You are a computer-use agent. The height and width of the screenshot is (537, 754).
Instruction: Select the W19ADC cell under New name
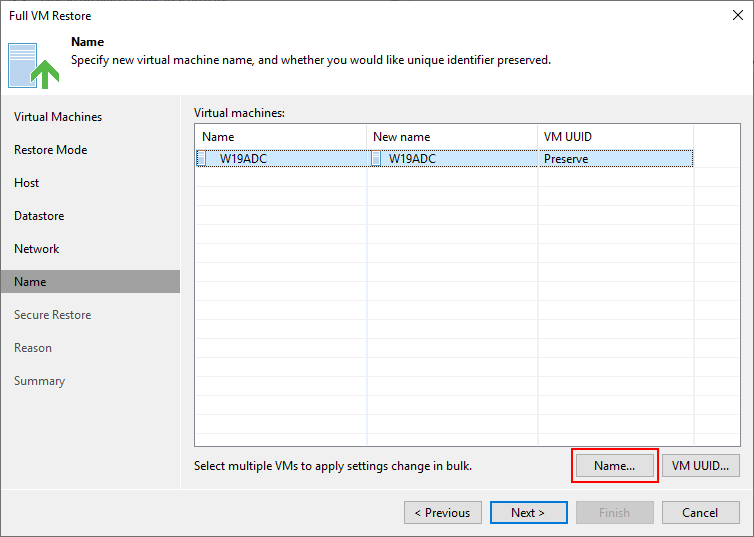452,159
